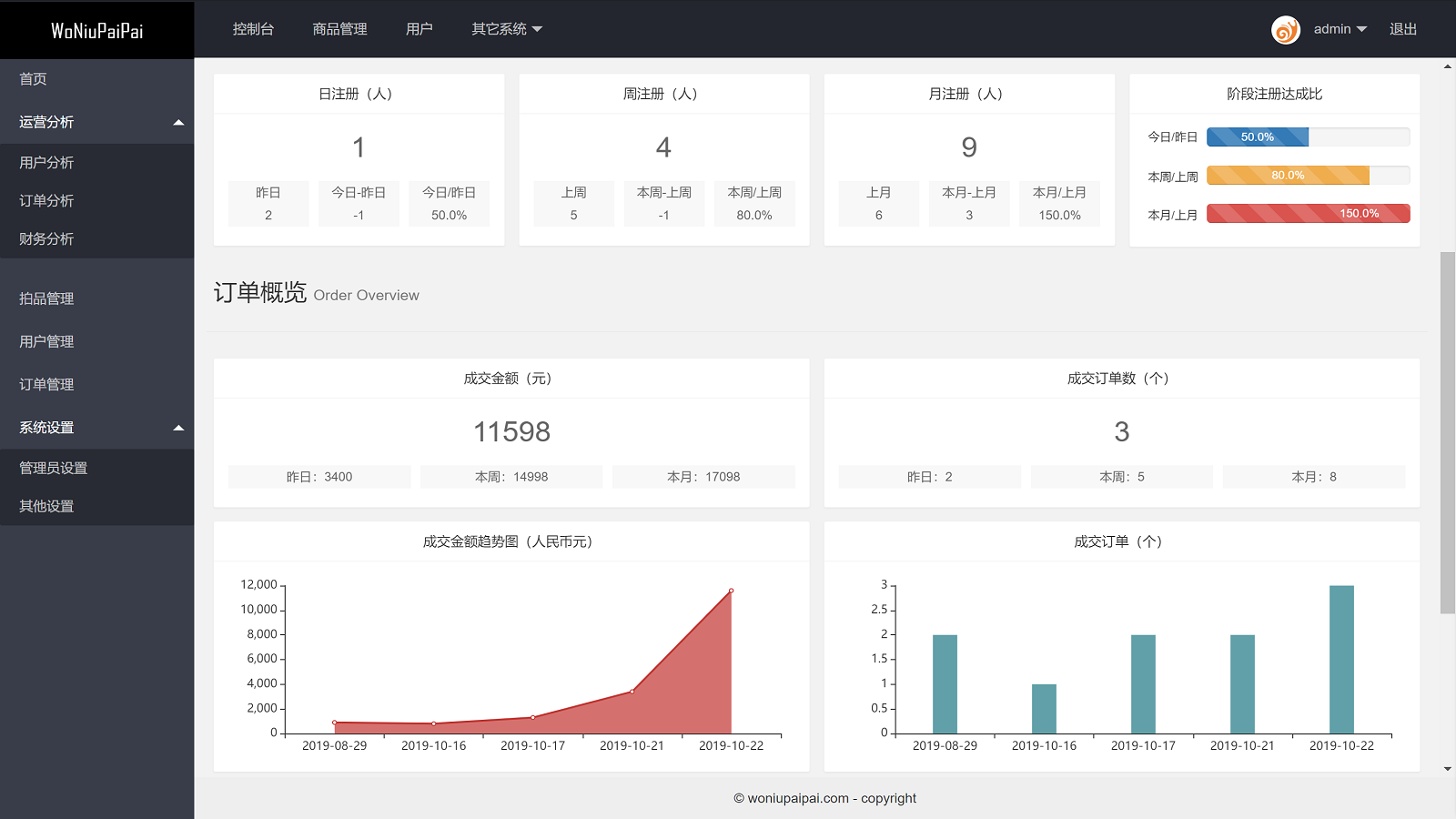Open the admin user dropdown
Image resolution: width=1456 pixels, height=819 pixels.
pos(1340,29)
